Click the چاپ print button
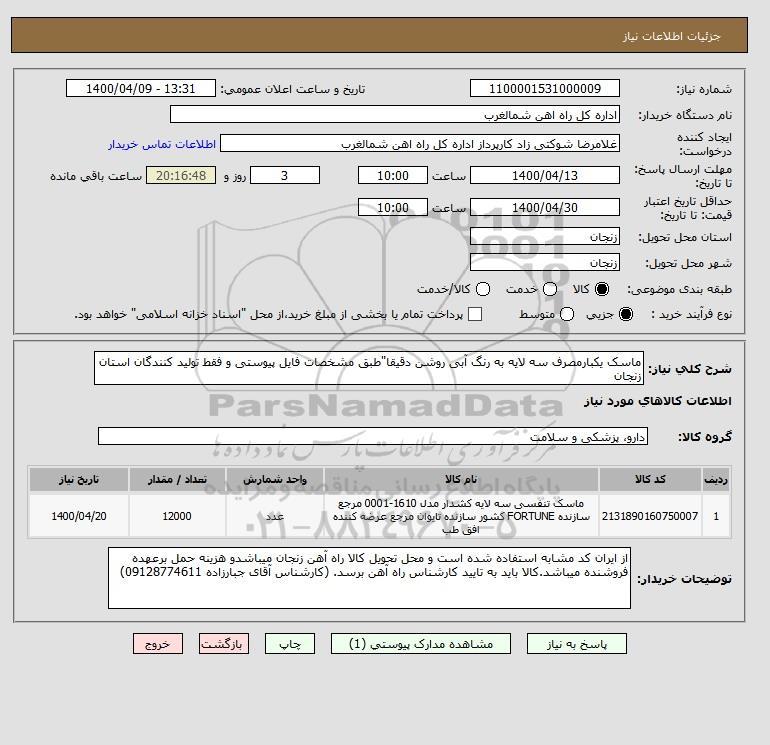The height and width of the screenshot is (745, 770). click(290, 643)
